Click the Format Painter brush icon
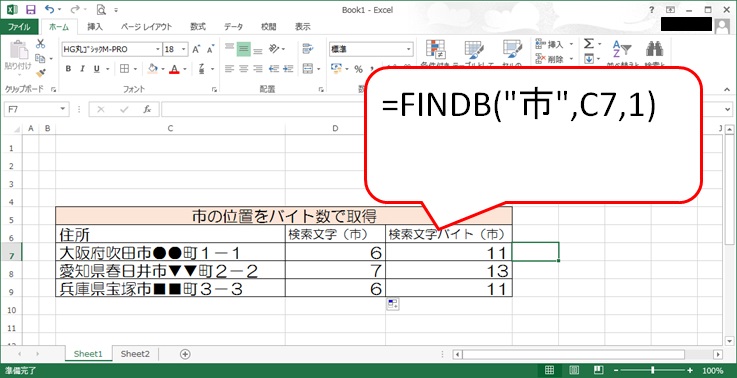Viewport: 737px width, 378px height. coord(41,73)
